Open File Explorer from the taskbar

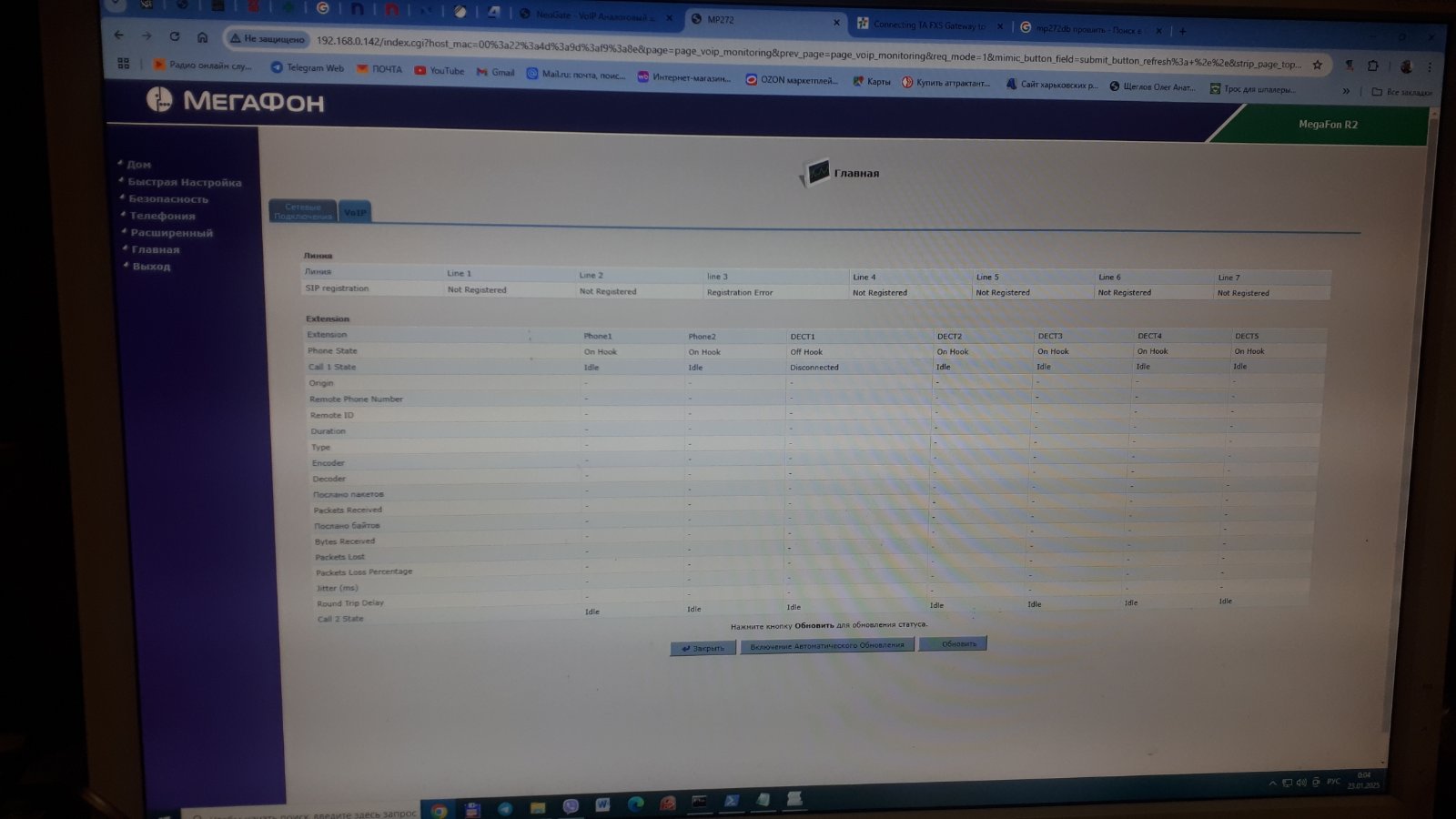pyautogui.click(x=538, y=807)
